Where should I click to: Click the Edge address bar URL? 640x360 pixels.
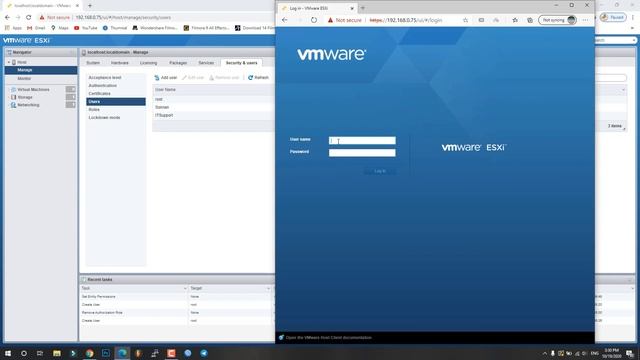pos(406,20)
